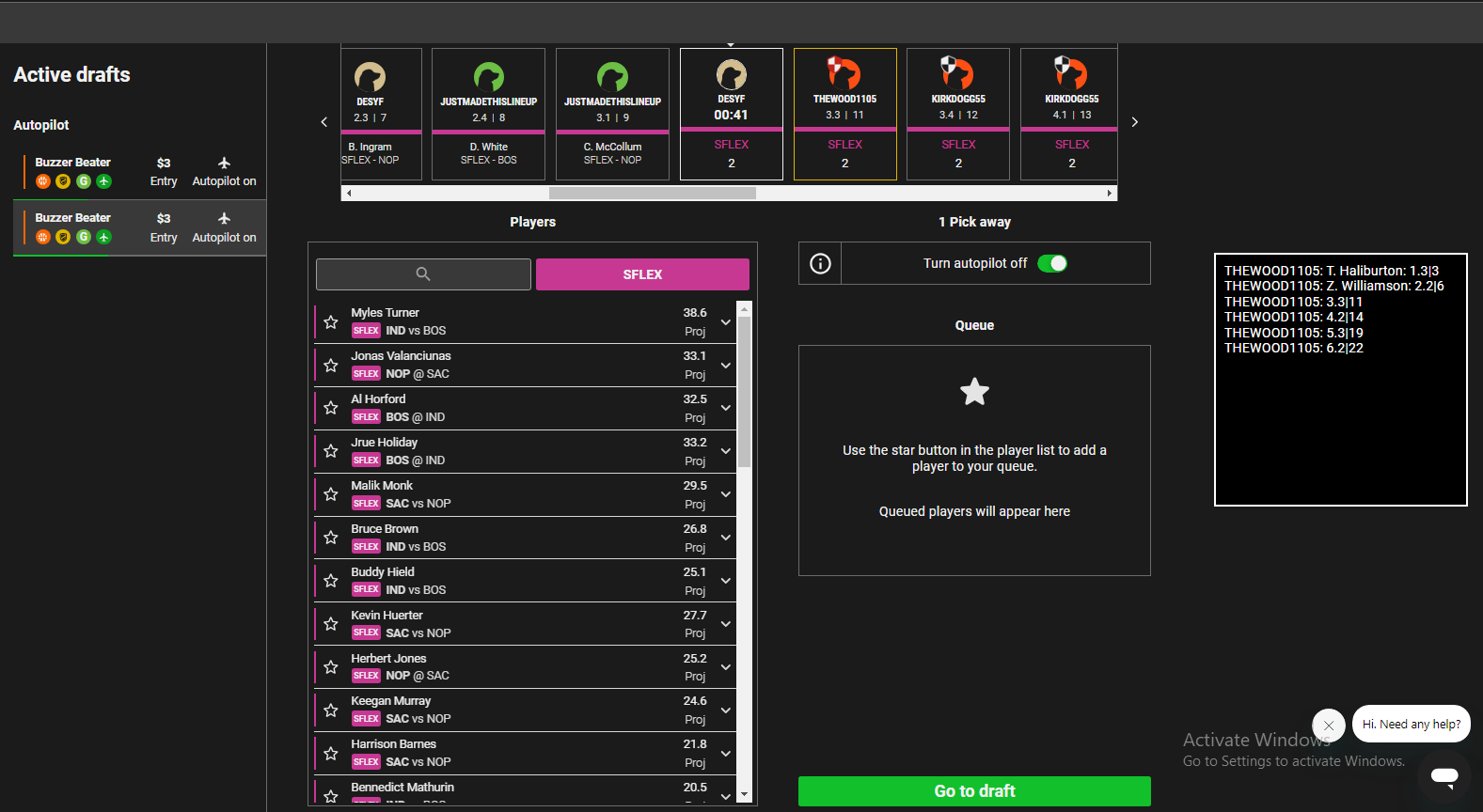The height and width of the screenshot is (812, 1483).
Task: Advance draft picks carousel with right arrow
Action: coord(1135,122)
